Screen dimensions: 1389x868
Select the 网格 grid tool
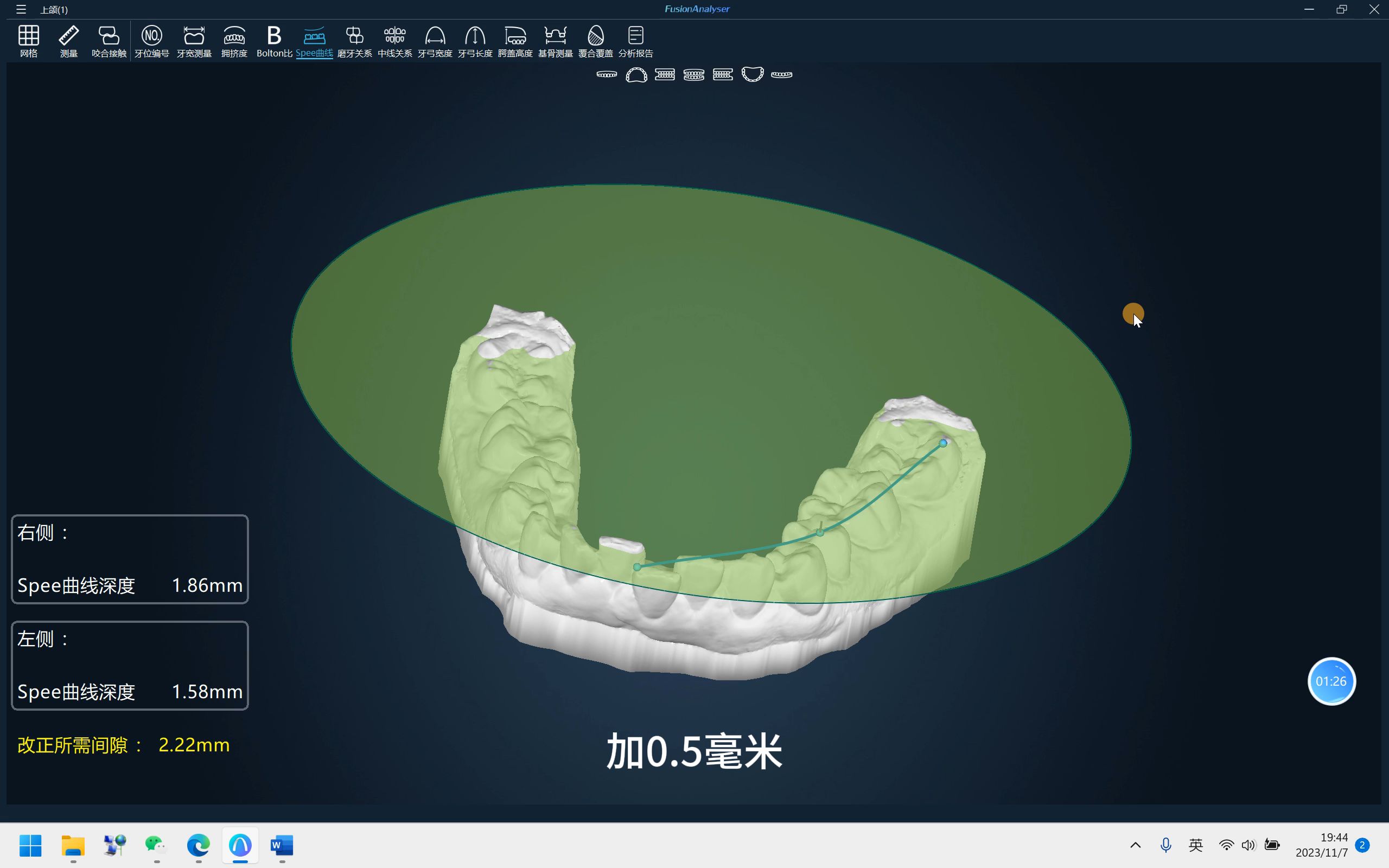(x=28, y=40)
